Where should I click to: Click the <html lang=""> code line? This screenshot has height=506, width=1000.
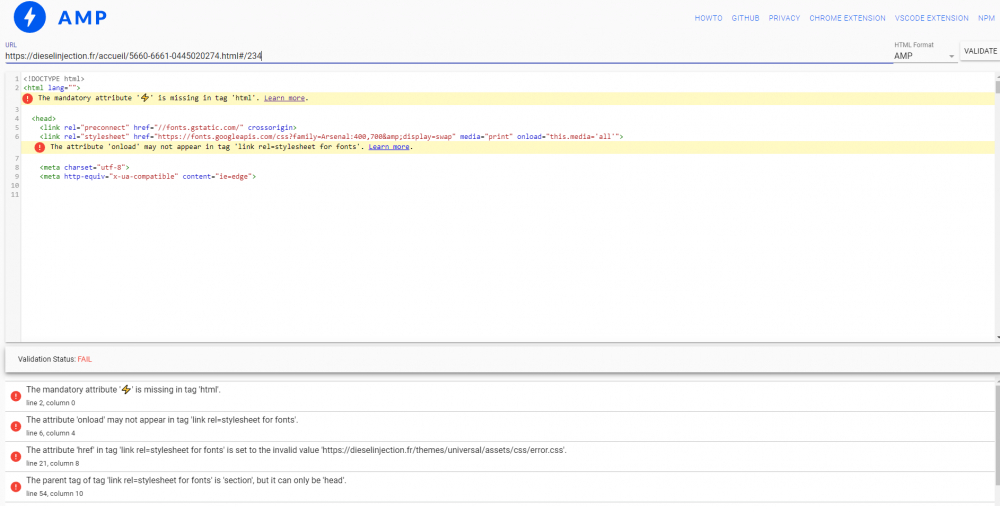click(52, 88)
